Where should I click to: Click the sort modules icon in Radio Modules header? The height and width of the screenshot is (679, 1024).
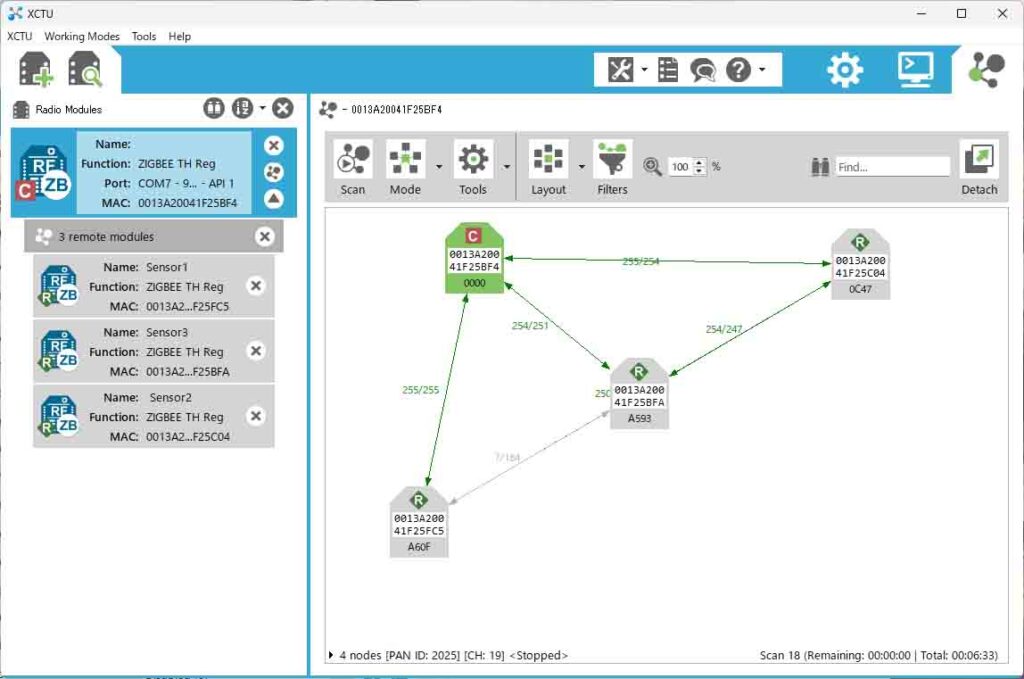pos(242,108)
